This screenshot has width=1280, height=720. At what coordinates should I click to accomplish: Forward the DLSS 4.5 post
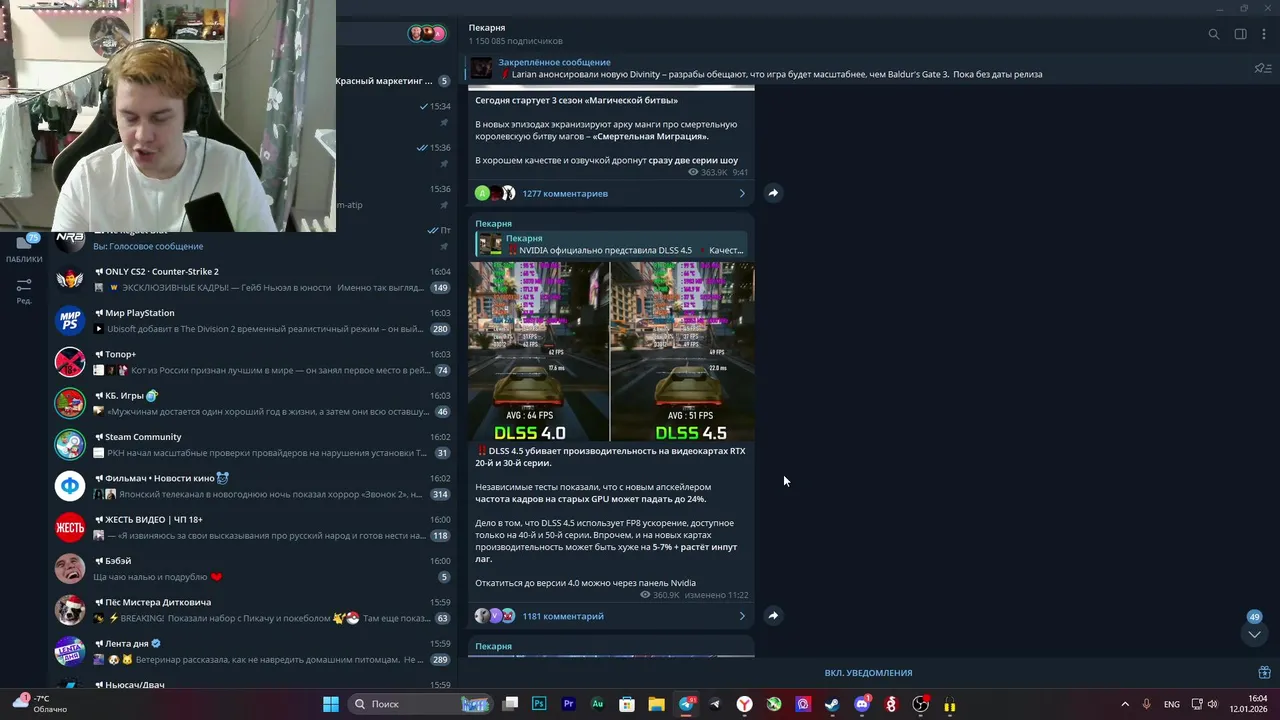coord(773,616)
